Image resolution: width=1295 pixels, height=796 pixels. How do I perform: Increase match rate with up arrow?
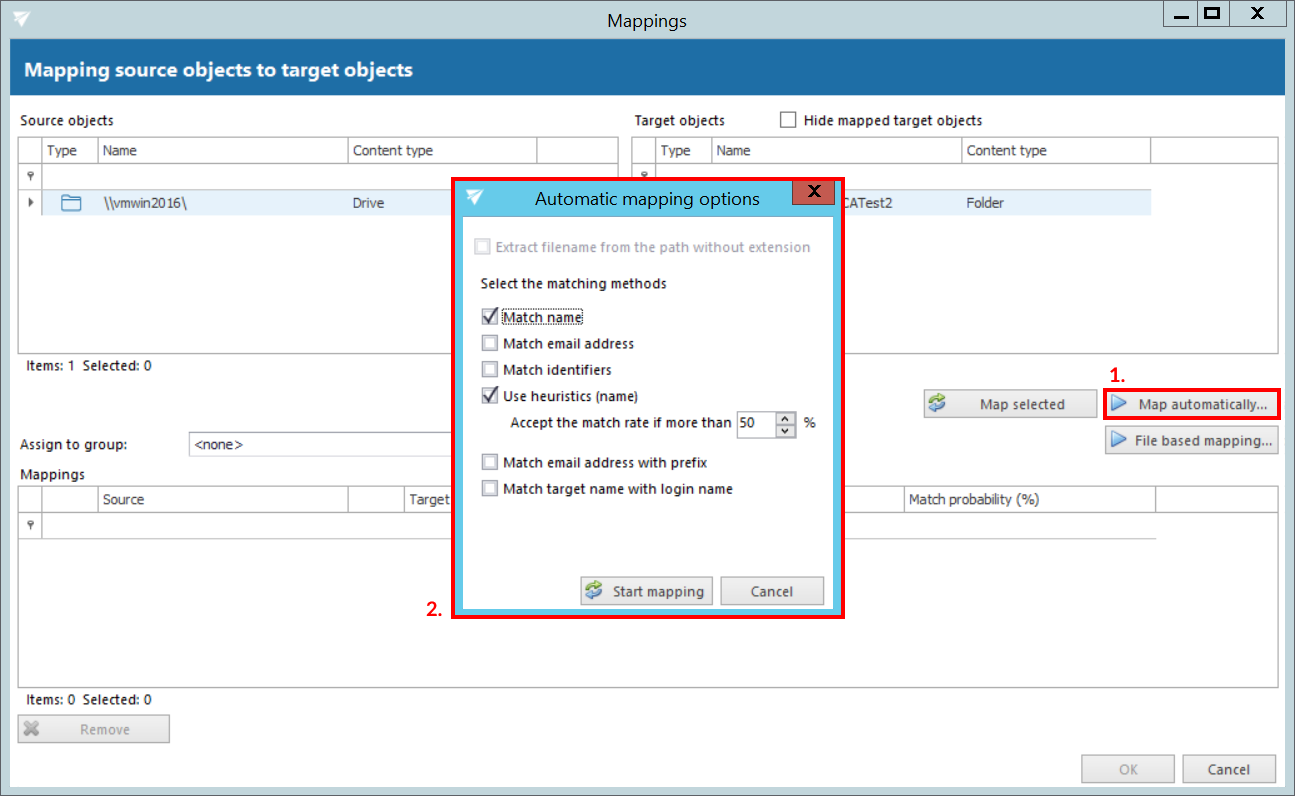pos(786,418)
